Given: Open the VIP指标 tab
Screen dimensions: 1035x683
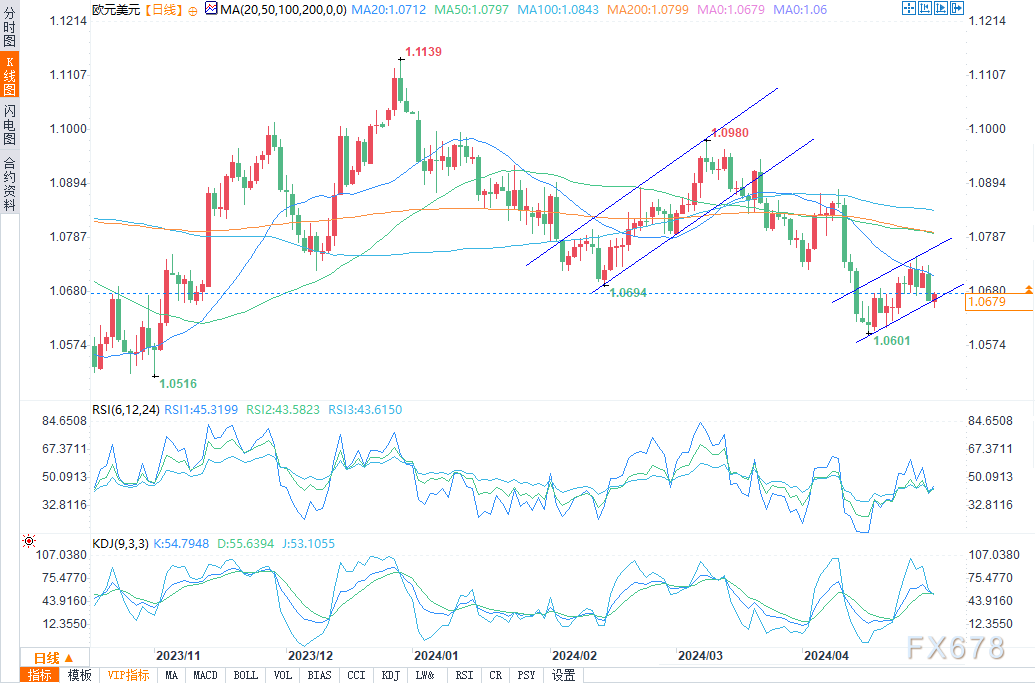Looking at the screenshot, I should (x=128, y=675).
